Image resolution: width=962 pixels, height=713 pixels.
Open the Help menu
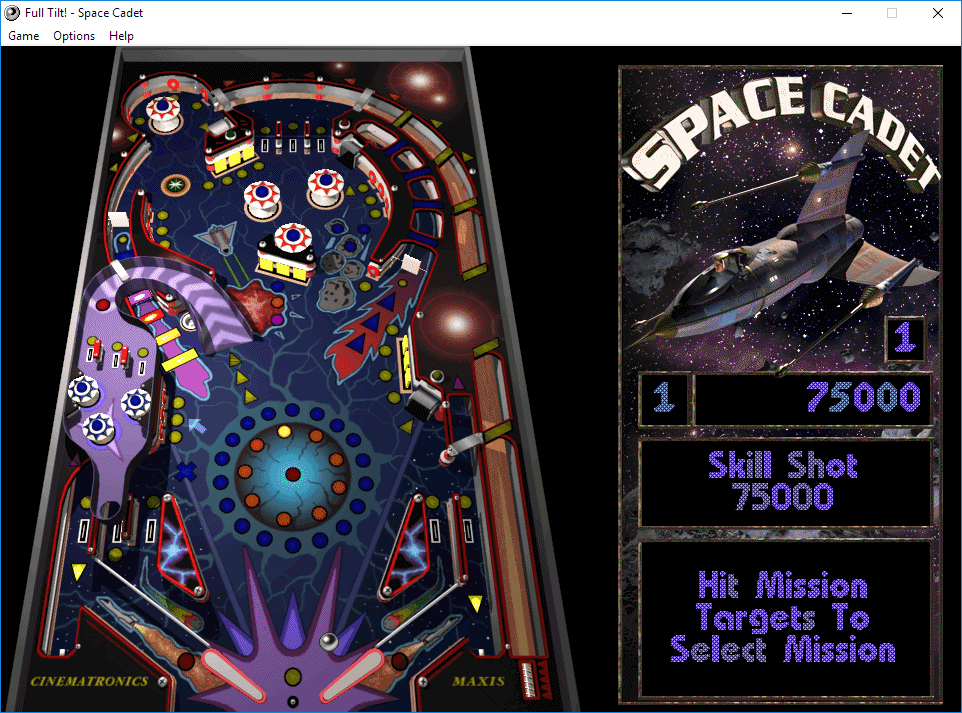[121, 35]
